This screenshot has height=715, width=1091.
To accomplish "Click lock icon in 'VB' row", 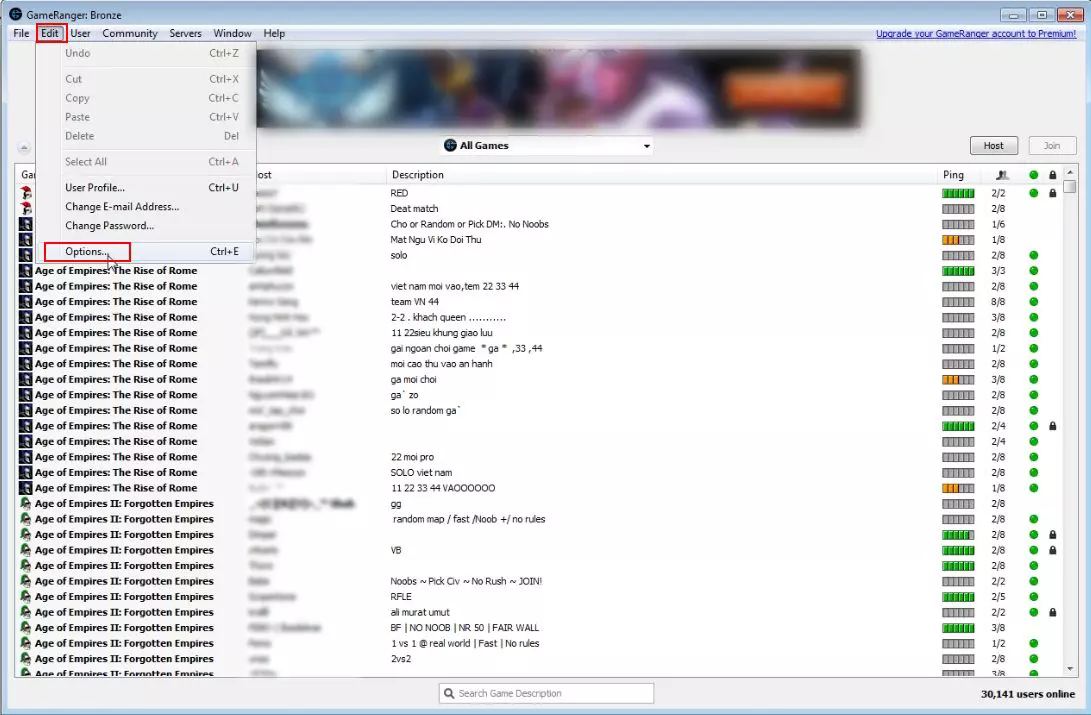I will click(x=1053, y=550).
